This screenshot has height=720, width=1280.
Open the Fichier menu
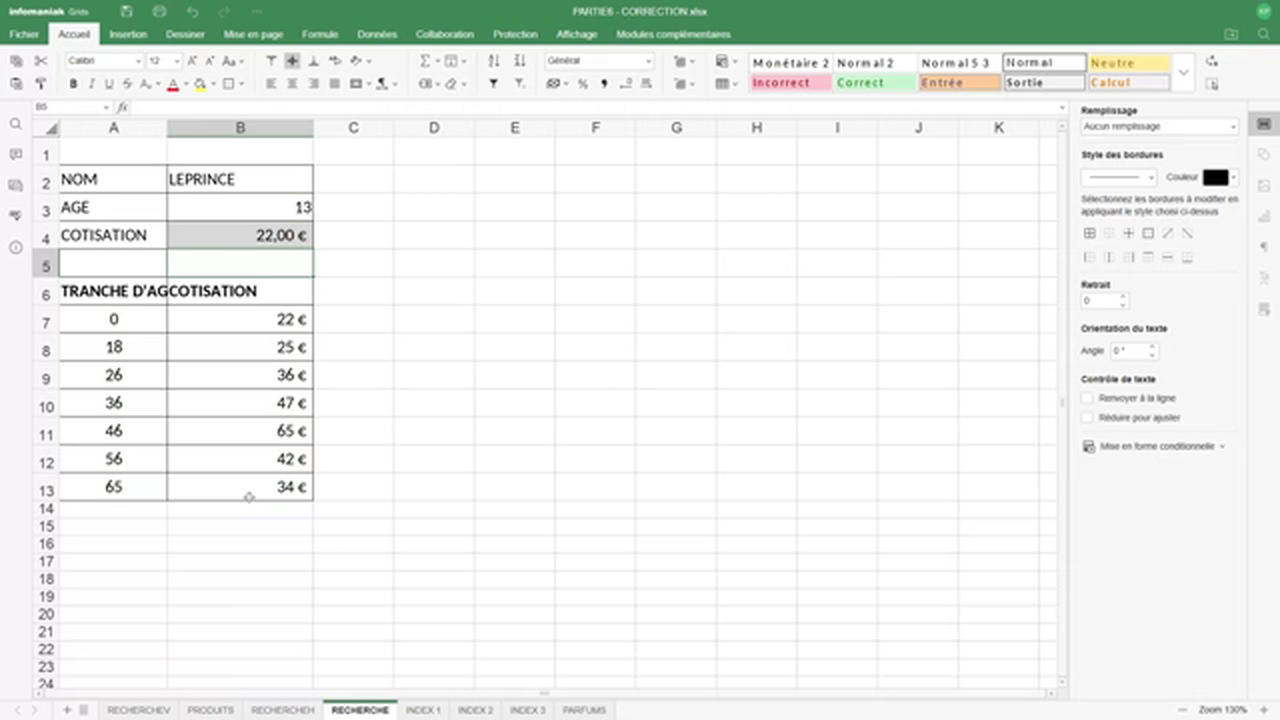pos(24,34)
